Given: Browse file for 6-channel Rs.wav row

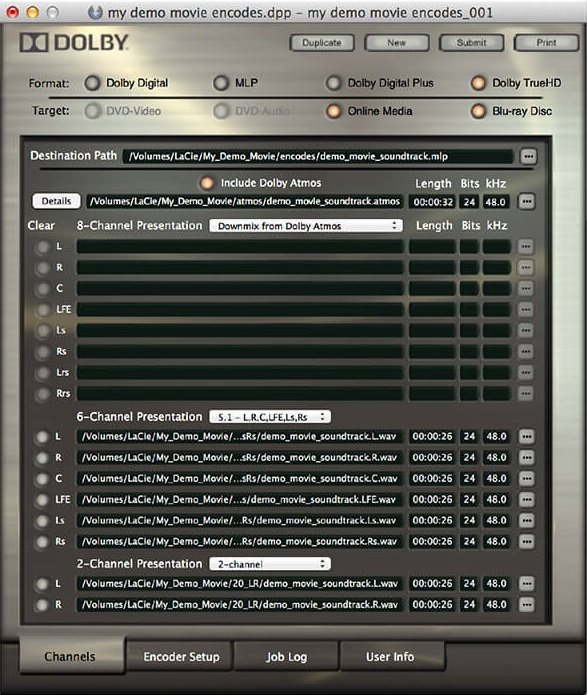Looking at the screenshot, I should pyautogui.click(x=526, y=542).
